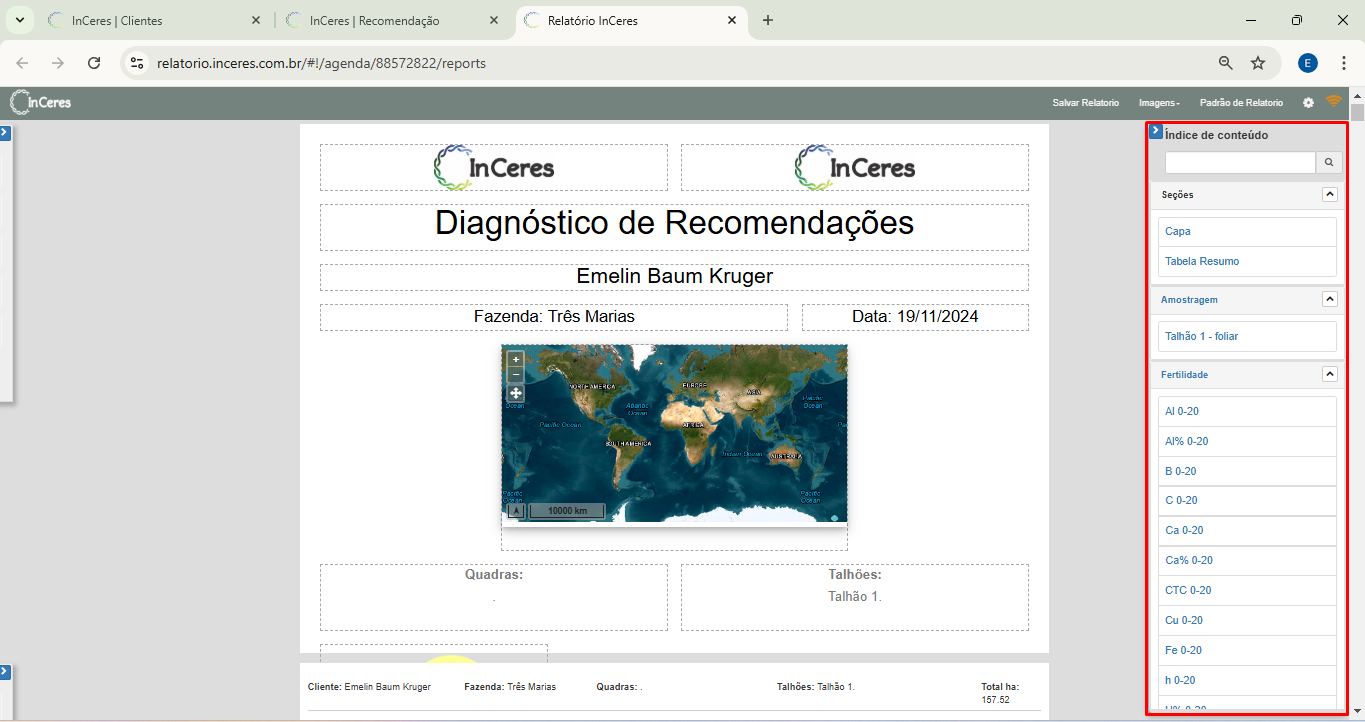Collapse the Fertilidade section
1365x722 pixels.
(1329, 374)
